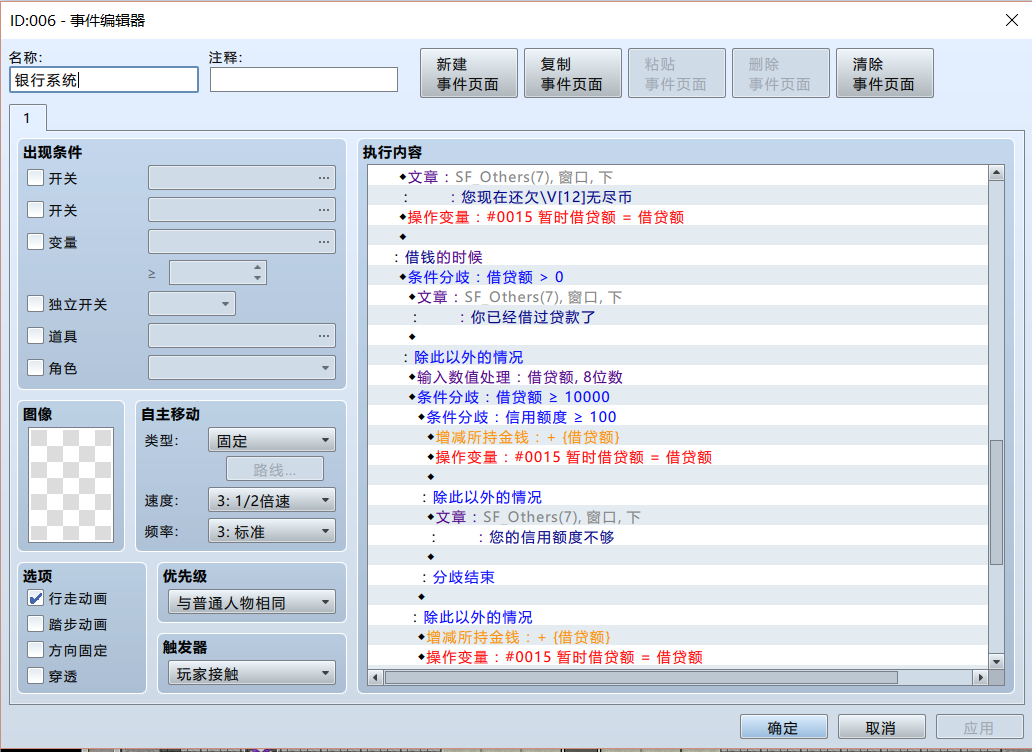The height and width of the screenshot is (752, 1032).
Task: Select event page tab 1
Action: point(27,118)
